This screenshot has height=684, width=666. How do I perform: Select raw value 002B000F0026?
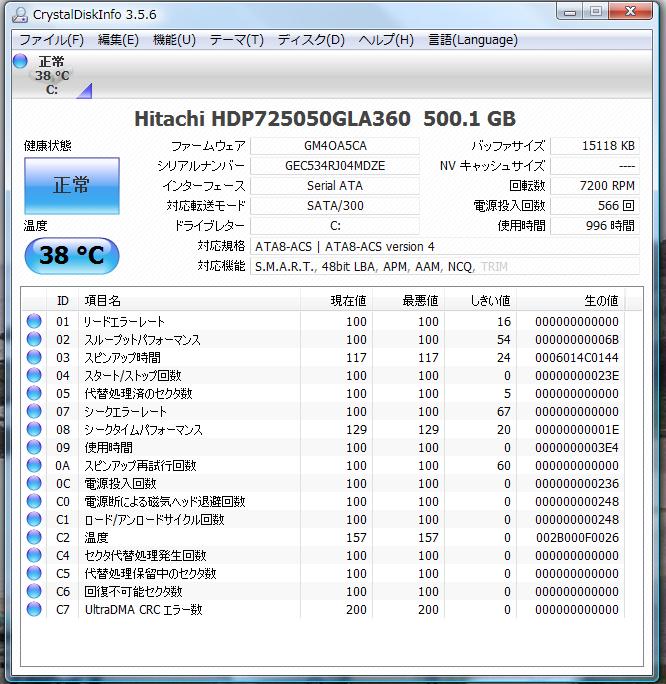[577, 538]
